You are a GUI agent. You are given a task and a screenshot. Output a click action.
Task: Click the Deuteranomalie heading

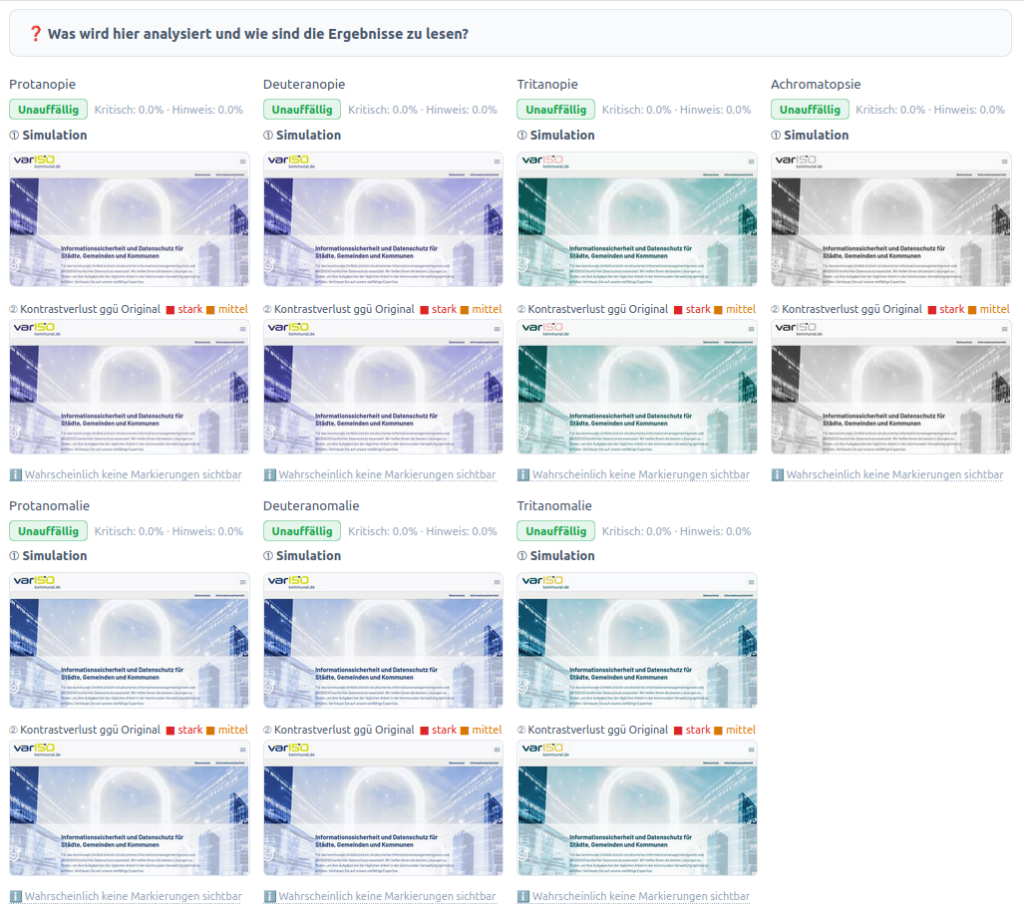pos(311,505)
